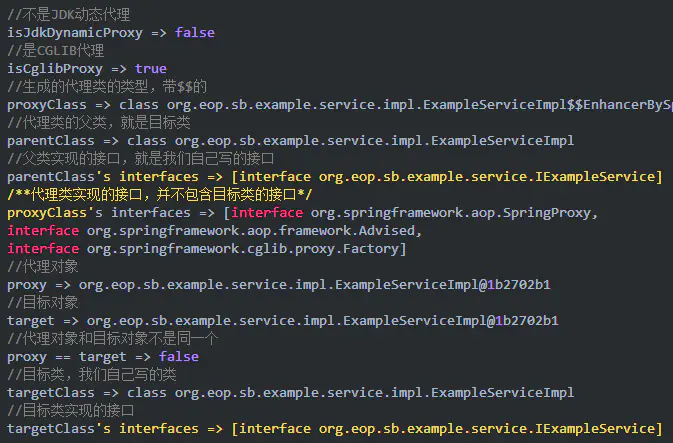Select the line 'isCglibProxy => true'
The image size is (673, 443).
tap(87, 69)
